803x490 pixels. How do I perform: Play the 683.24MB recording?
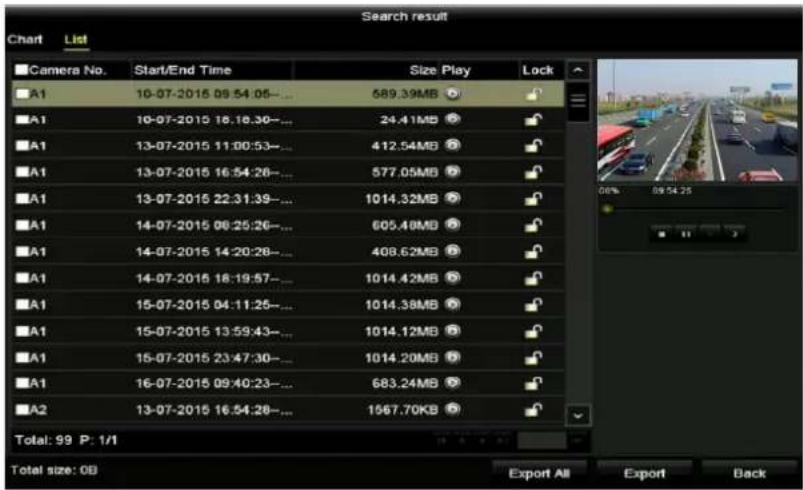(x=453, y=383)
